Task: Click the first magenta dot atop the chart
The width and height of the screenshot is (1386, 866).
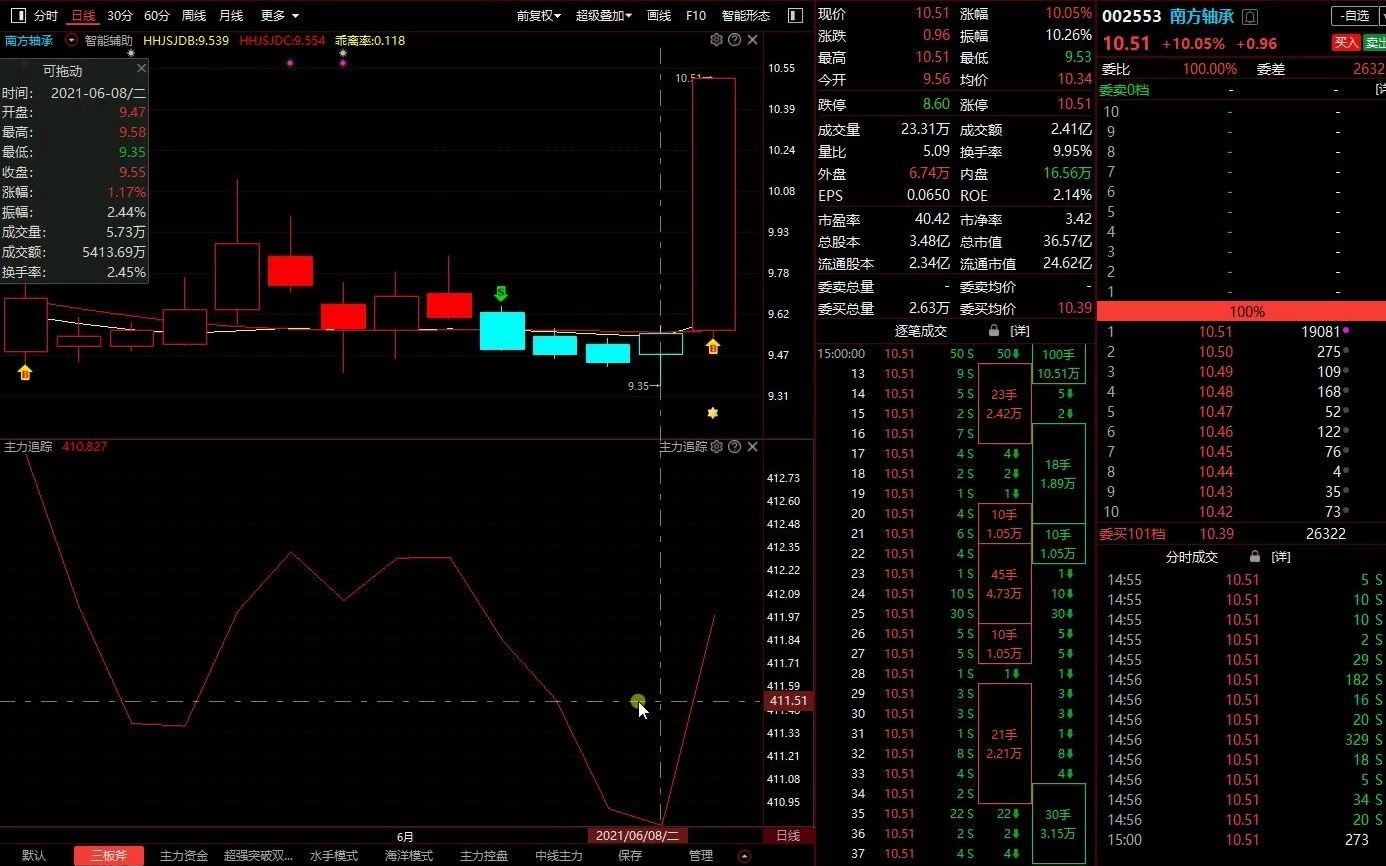Action: 290,63
